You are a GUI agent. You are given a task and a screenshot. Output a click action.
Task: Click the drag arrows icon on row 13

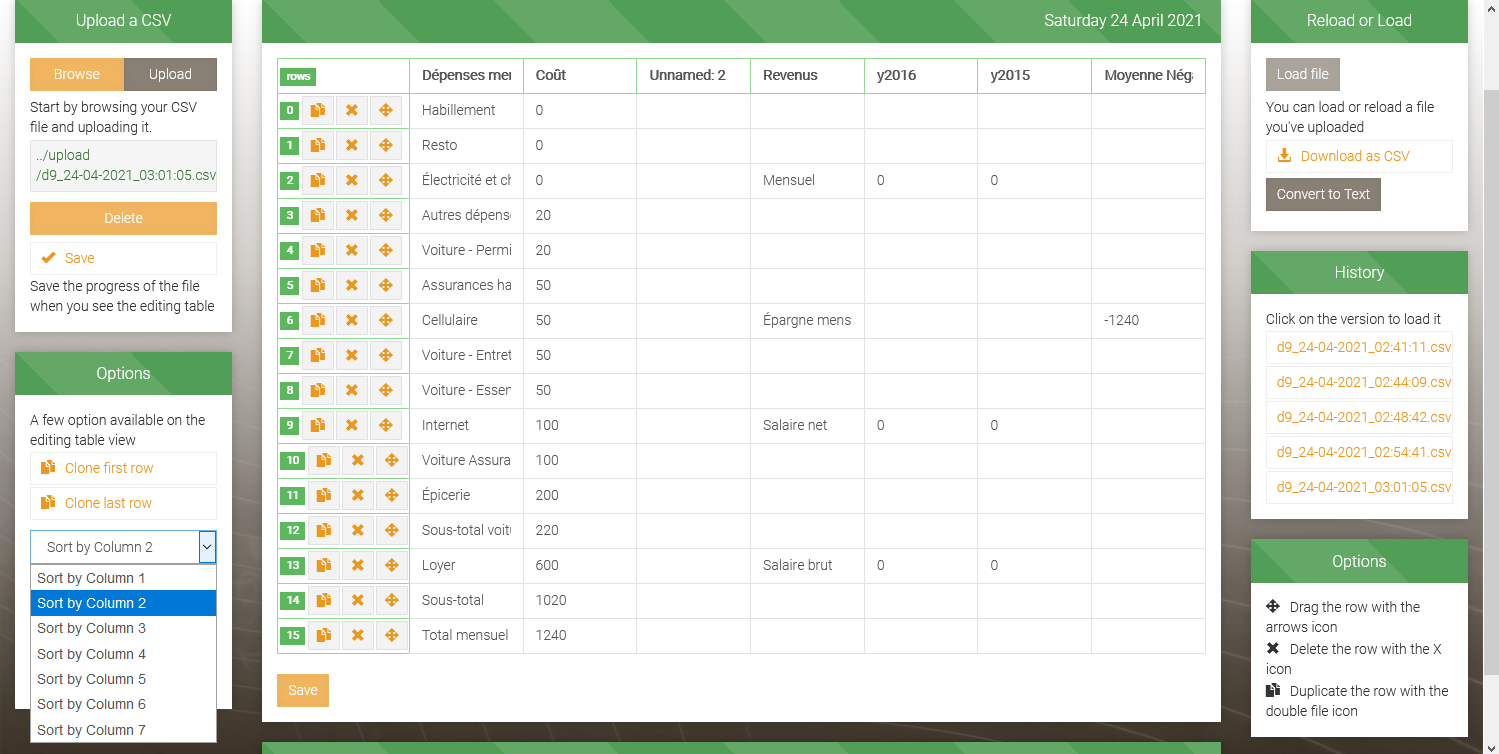click(391, 566)
